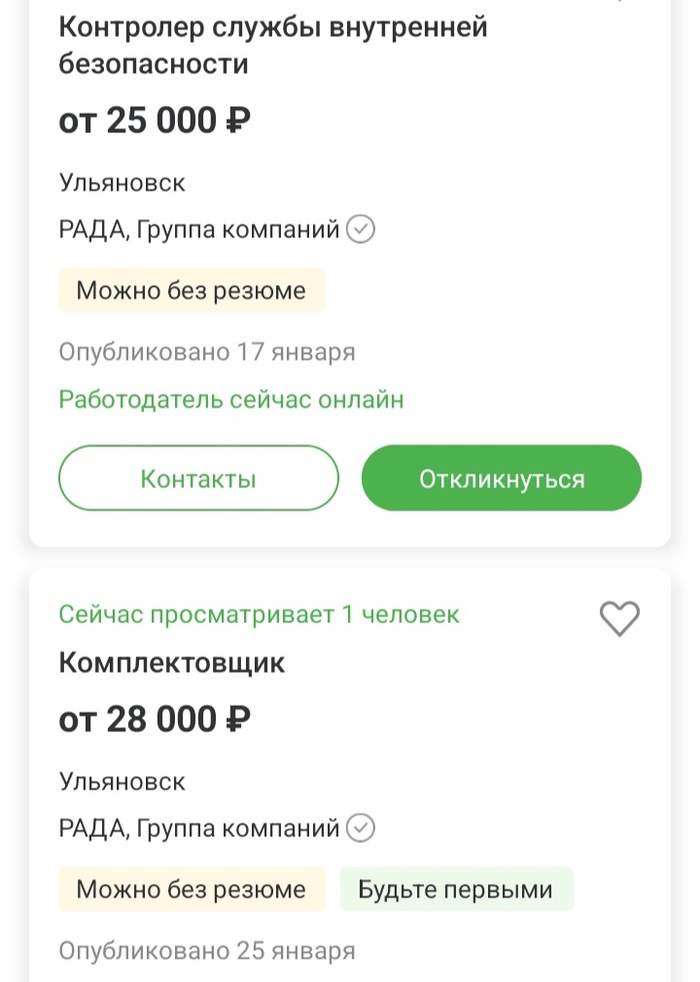Open the Контролер службы внутренней безопасности vacancy
This screenshot has width=700, height=982.
273,46
